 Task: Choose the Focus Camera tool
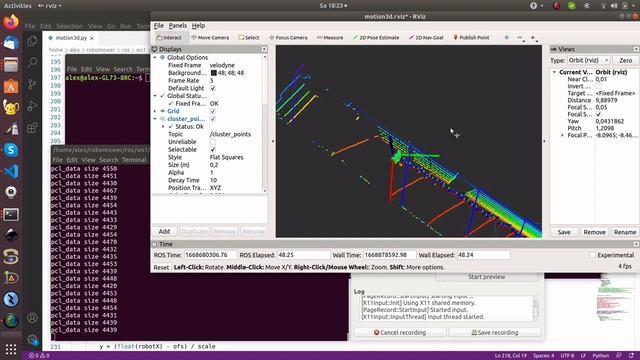pyautogui.click(x=288, y=38)
